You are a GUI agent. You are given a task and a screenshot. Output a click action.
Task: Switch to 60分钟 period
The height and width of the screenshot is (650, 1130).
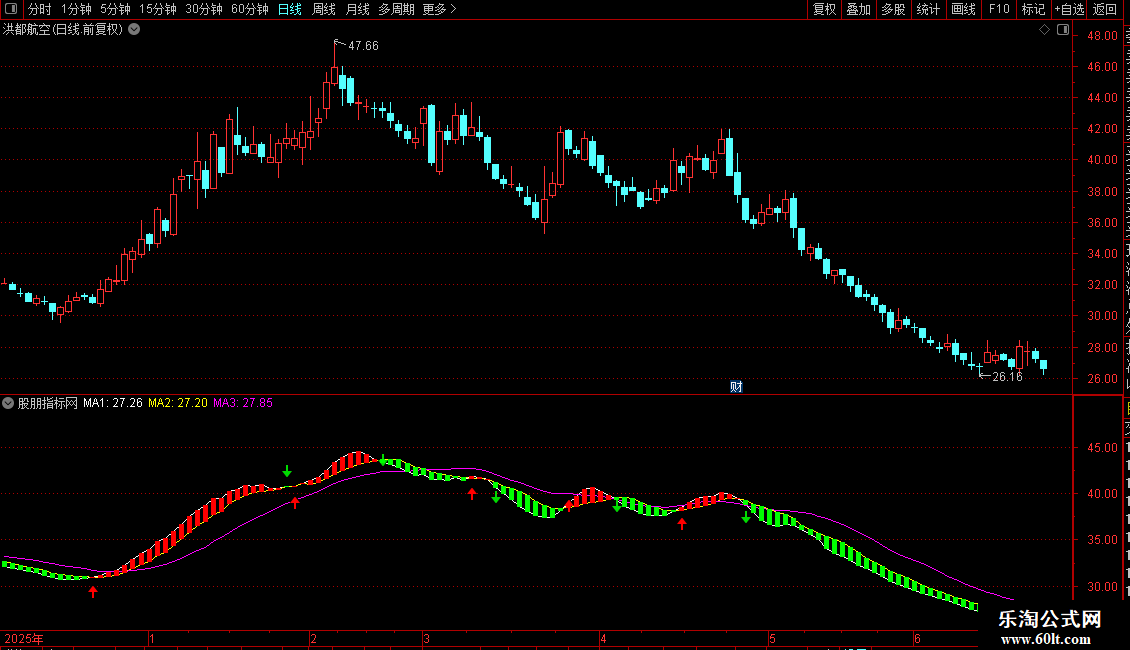(249, 9)
